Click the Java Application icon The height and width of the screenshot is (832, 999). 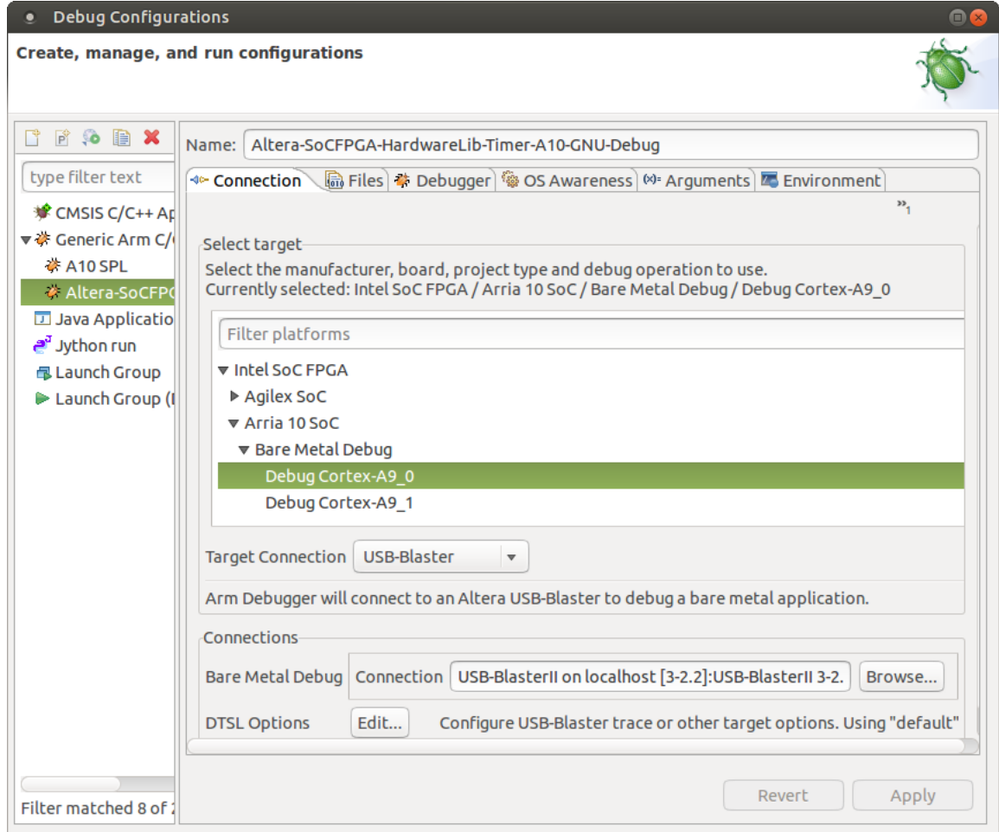click(42, 318)
